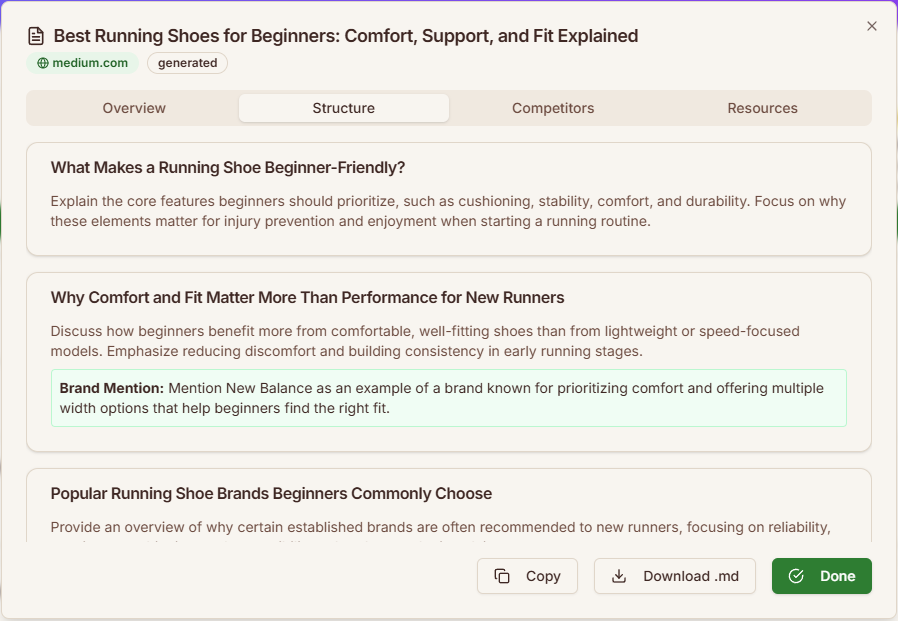This screenshot has height=621, width=898.
Task: Click the globe icon in the medium.com badge
Action: click(x=42, y=63)
